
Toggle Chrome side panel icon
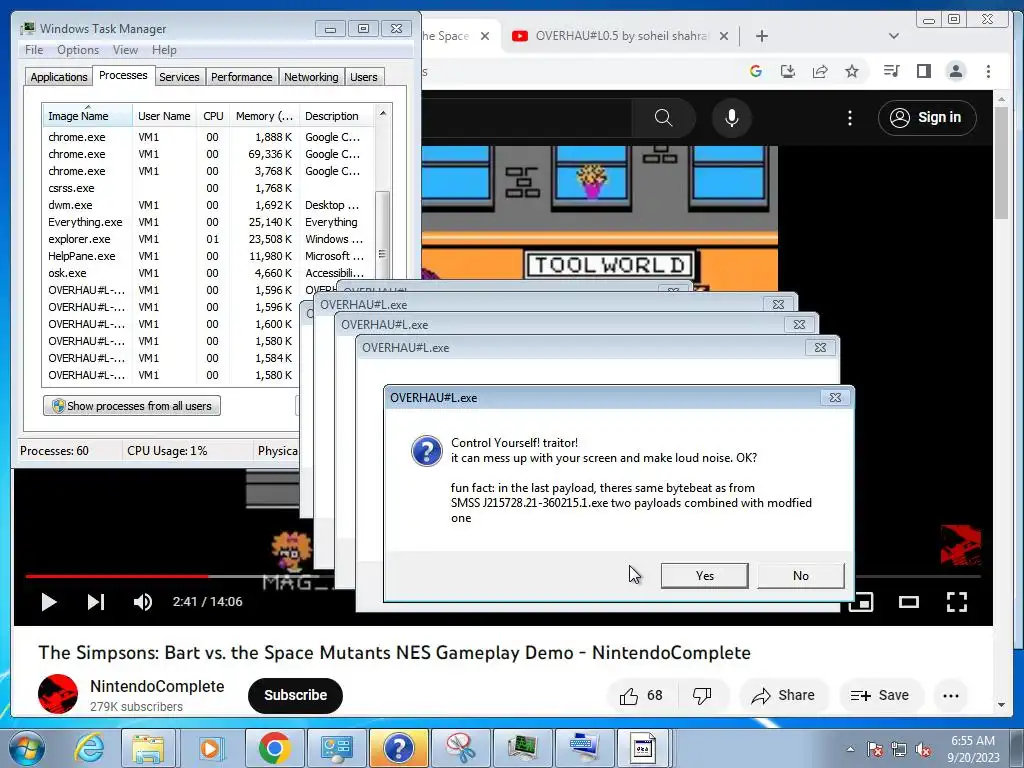(x=923, y=71)
